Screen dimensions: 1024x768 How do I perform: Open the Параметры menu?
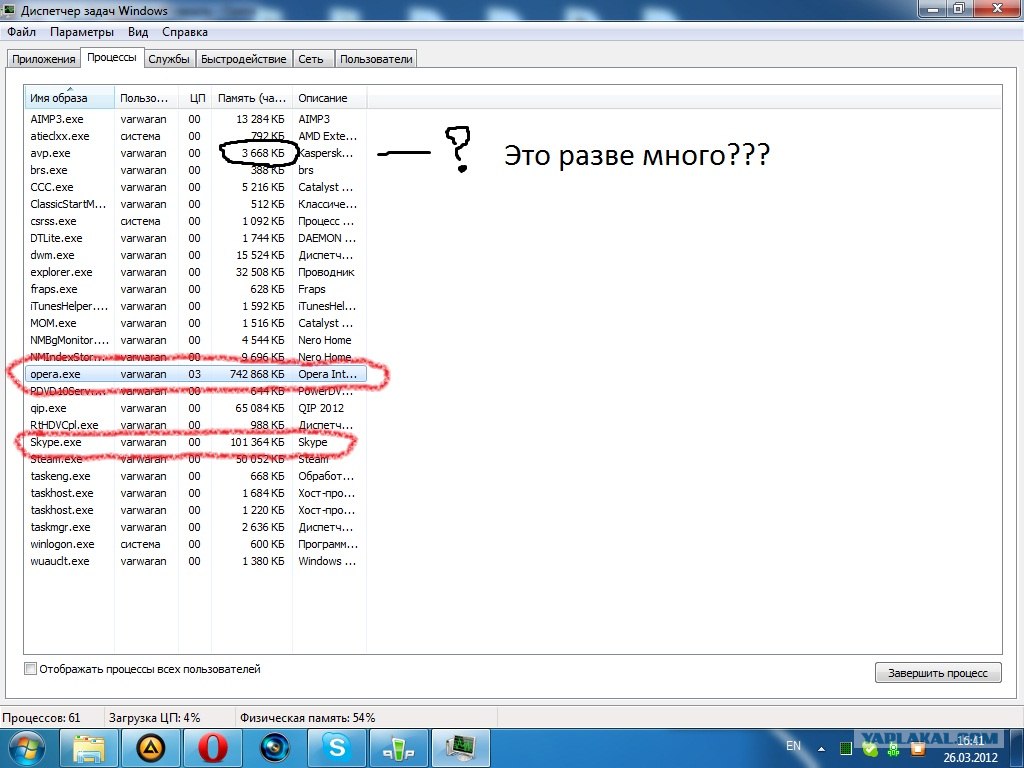[82, 32]
